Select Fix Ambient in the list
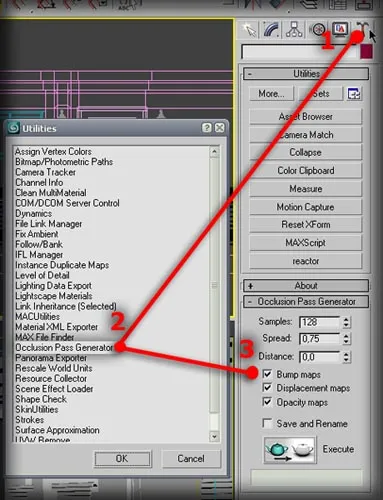The height and width of the screenshot is (500, 383). click(37, 234)
